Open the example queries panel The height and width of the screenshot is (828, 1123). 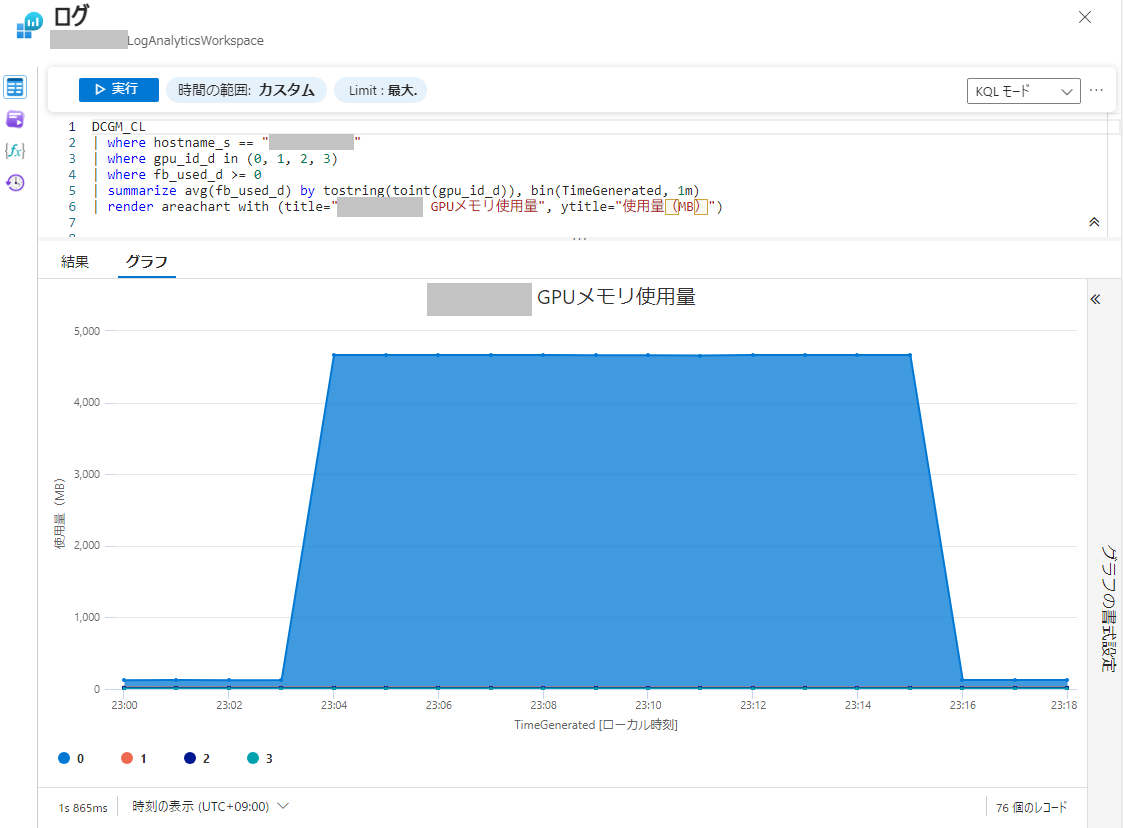14,119
